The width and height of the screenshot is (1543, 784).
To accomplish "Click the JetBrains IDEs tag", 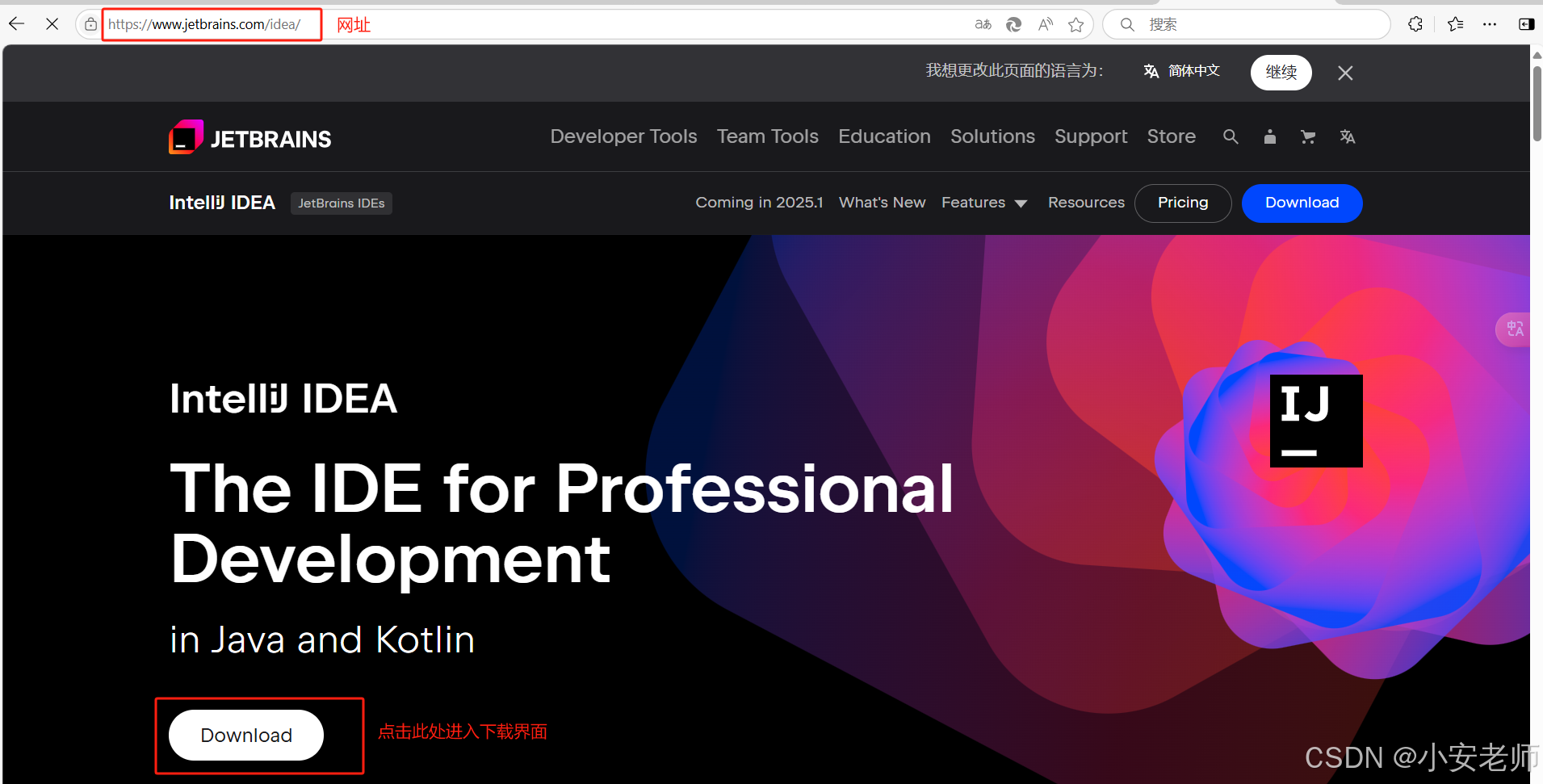I will [x=342, y=203].
